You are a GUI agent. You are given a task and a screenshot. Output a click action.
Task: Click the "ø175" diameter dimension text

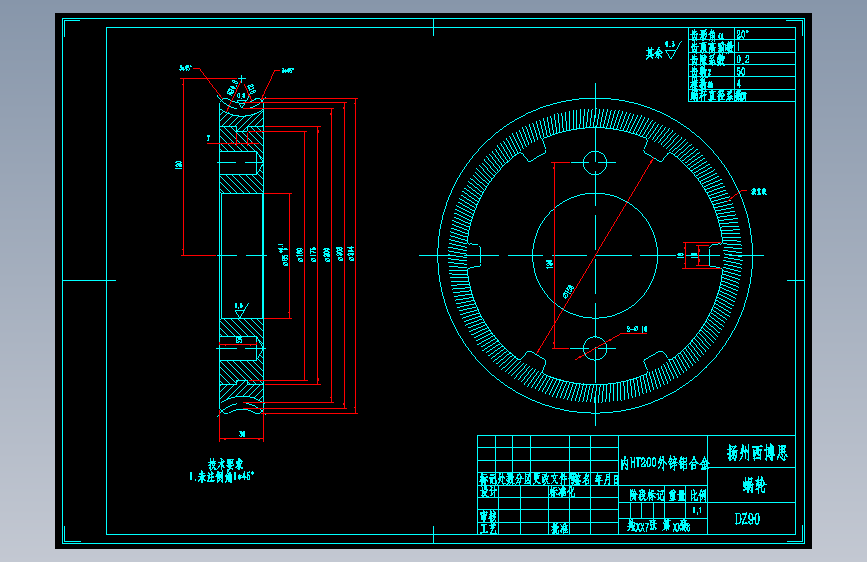[313, 254]
